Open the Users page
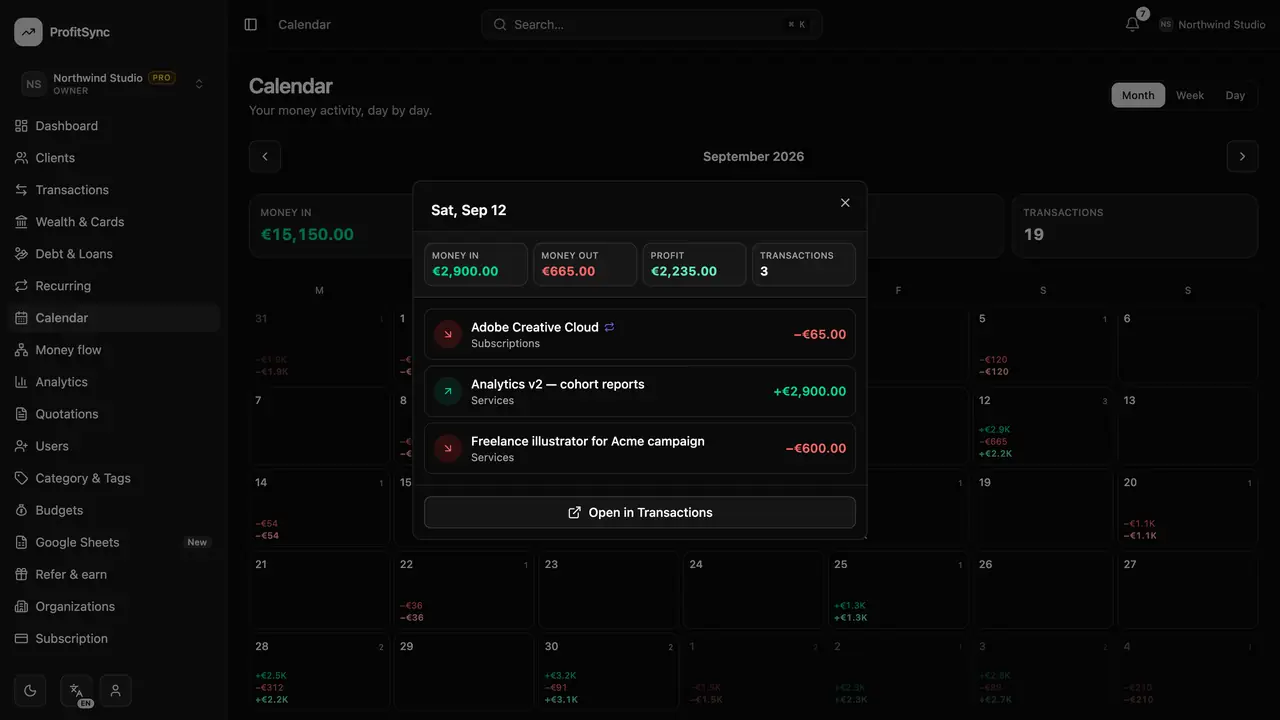The height and width of the screenshot is (720, 1280). pos(113,446)
